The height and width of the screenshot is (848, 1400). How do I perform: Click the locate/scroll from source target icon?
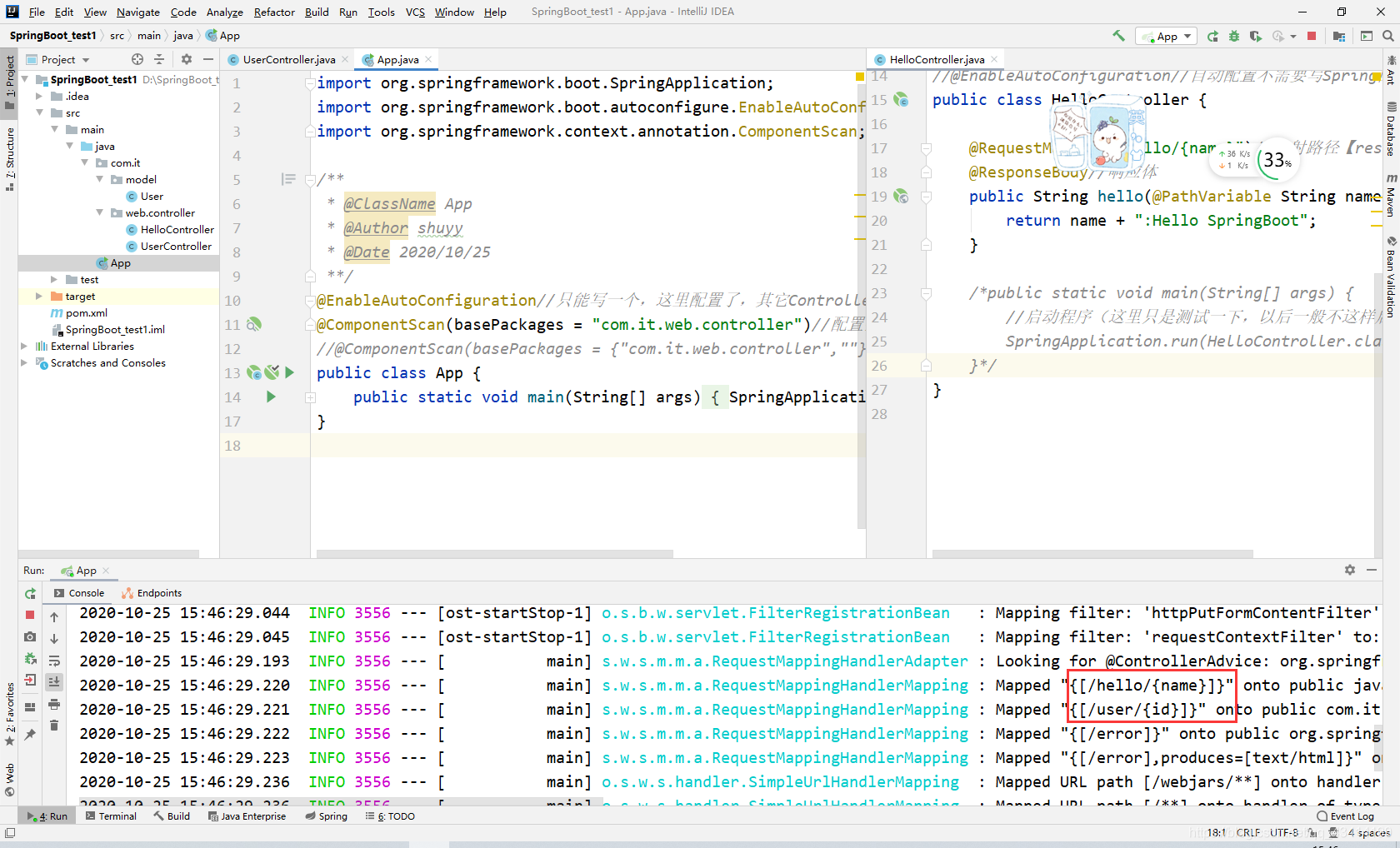(137, 59)
